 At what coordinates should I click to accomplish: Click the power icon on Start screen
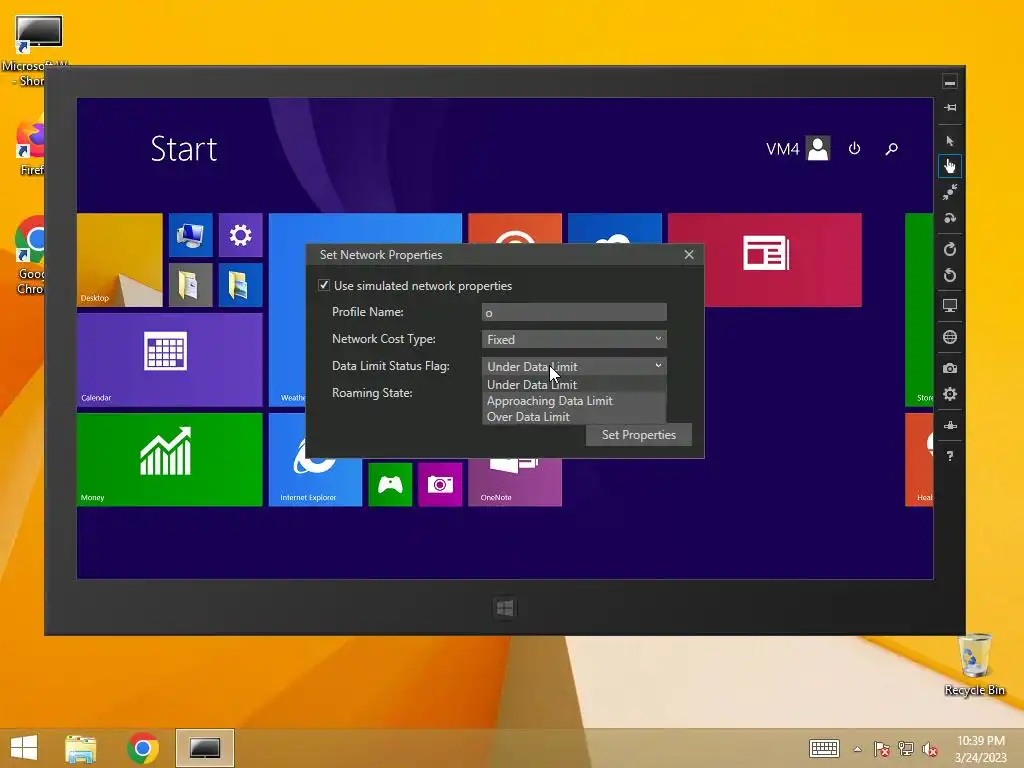[x=854, y=149]
